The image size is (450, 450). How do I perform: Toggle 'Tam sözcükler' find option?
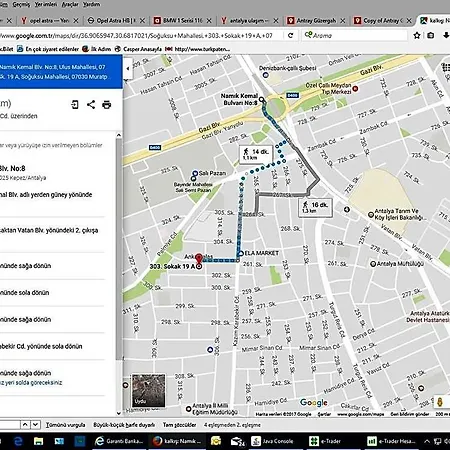point(179,425)
